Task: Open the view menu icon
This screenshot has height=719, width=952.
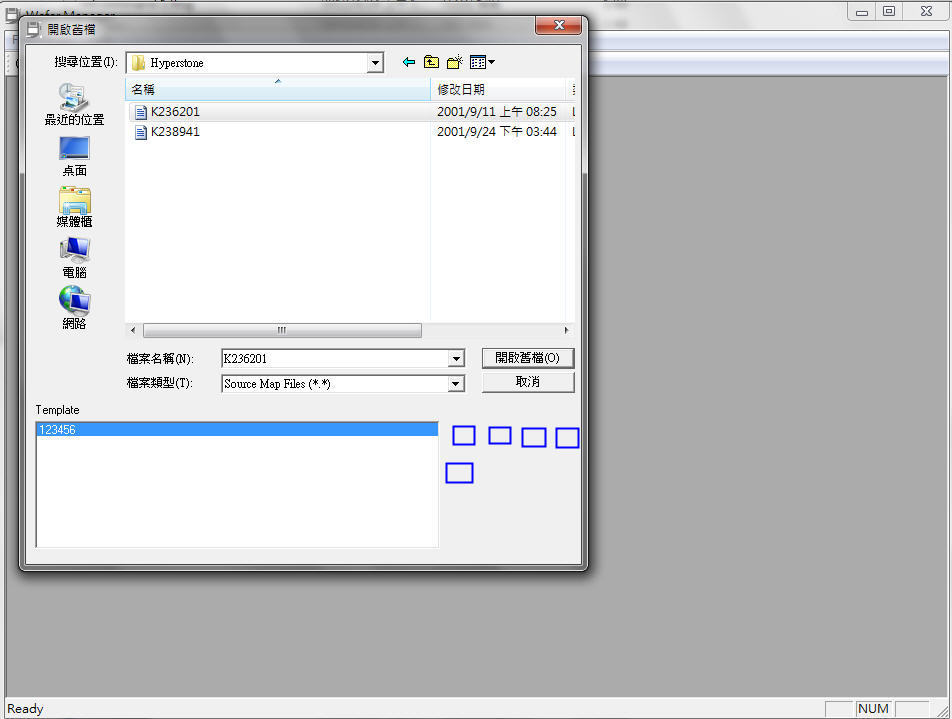Action: click(482, 62)
